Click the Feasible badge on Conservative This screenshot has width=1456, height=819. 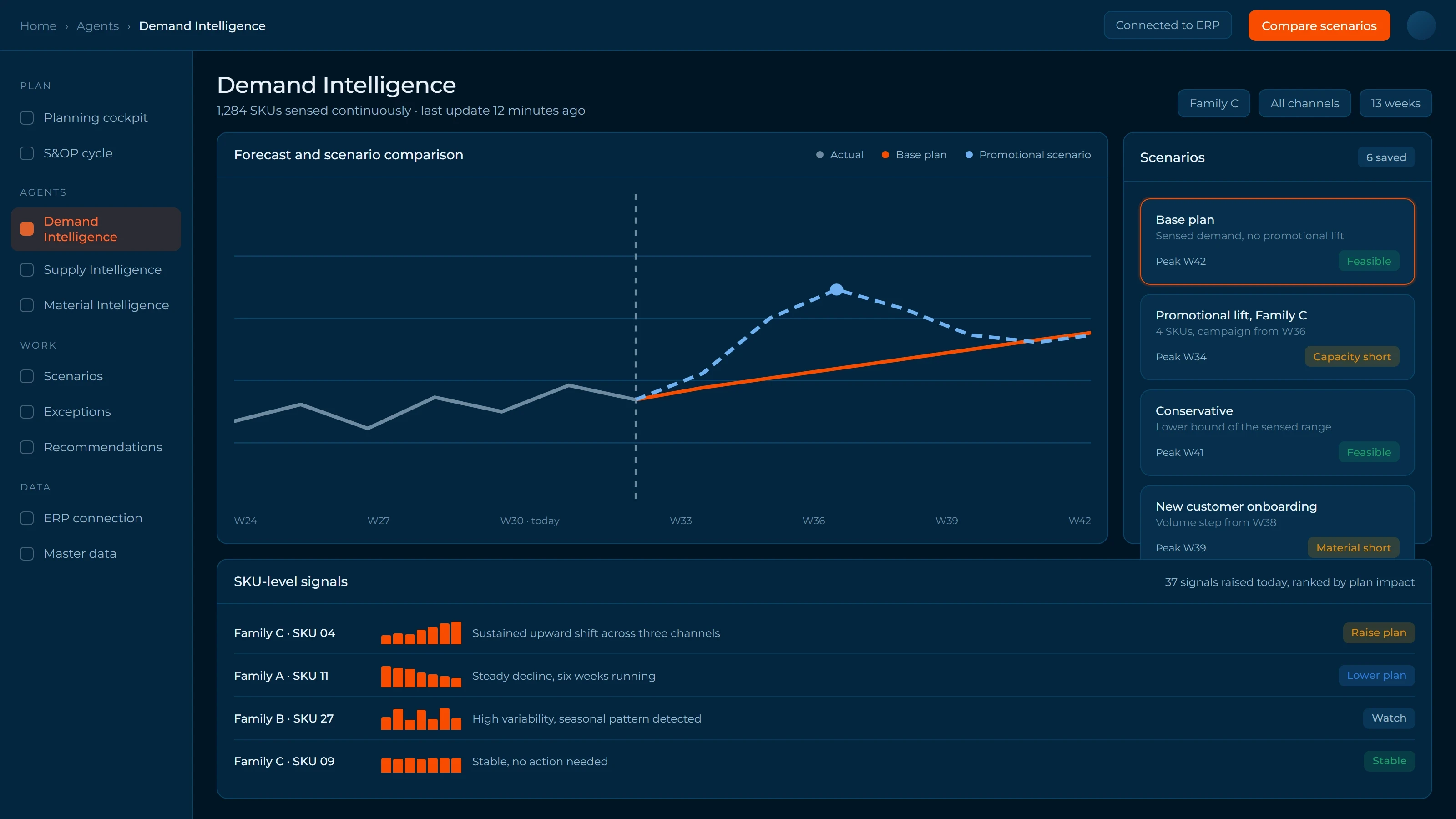click(1368, 452)
